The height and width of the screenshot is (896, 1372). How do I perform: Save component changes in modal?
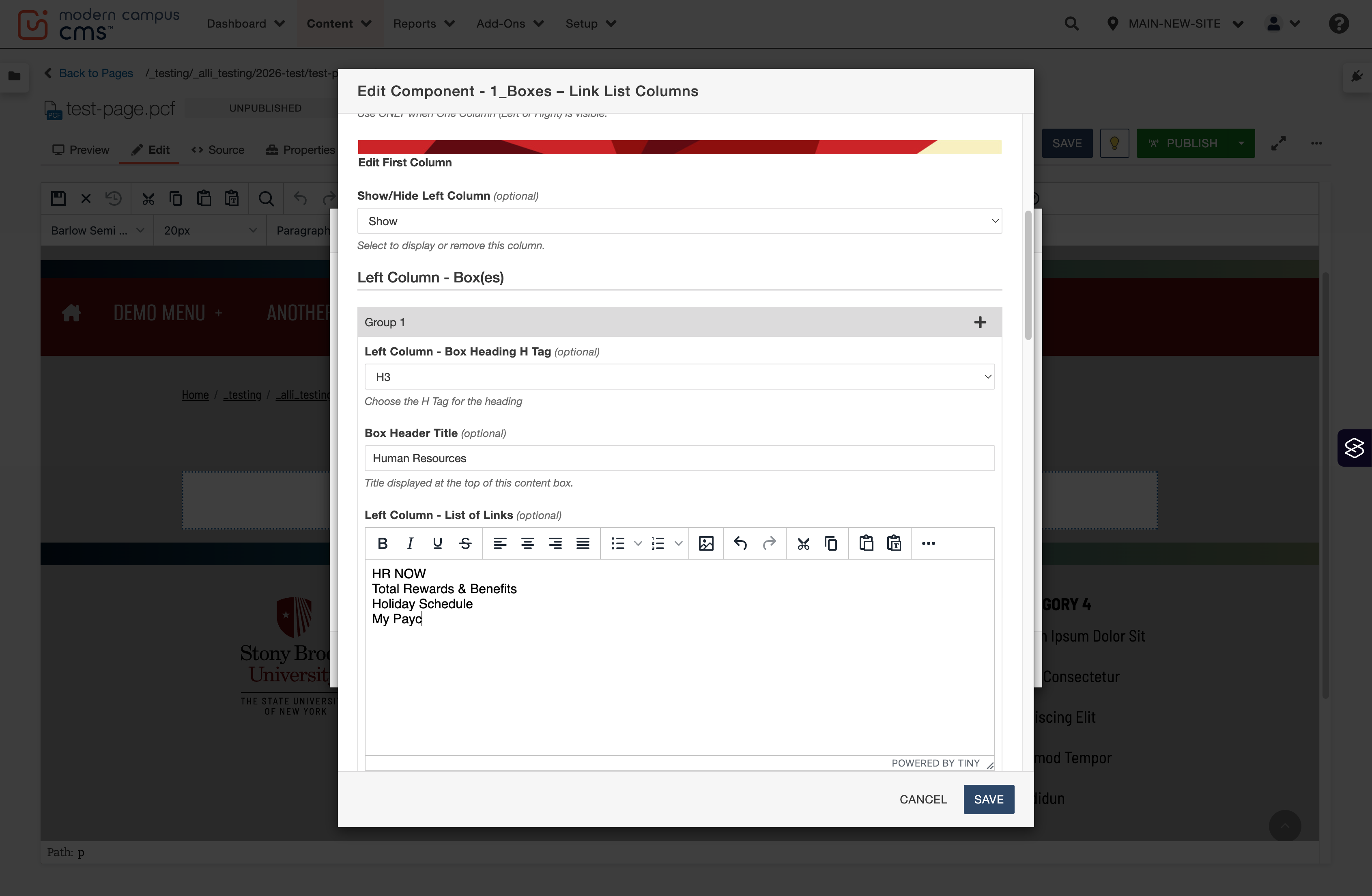click(989, 799)
